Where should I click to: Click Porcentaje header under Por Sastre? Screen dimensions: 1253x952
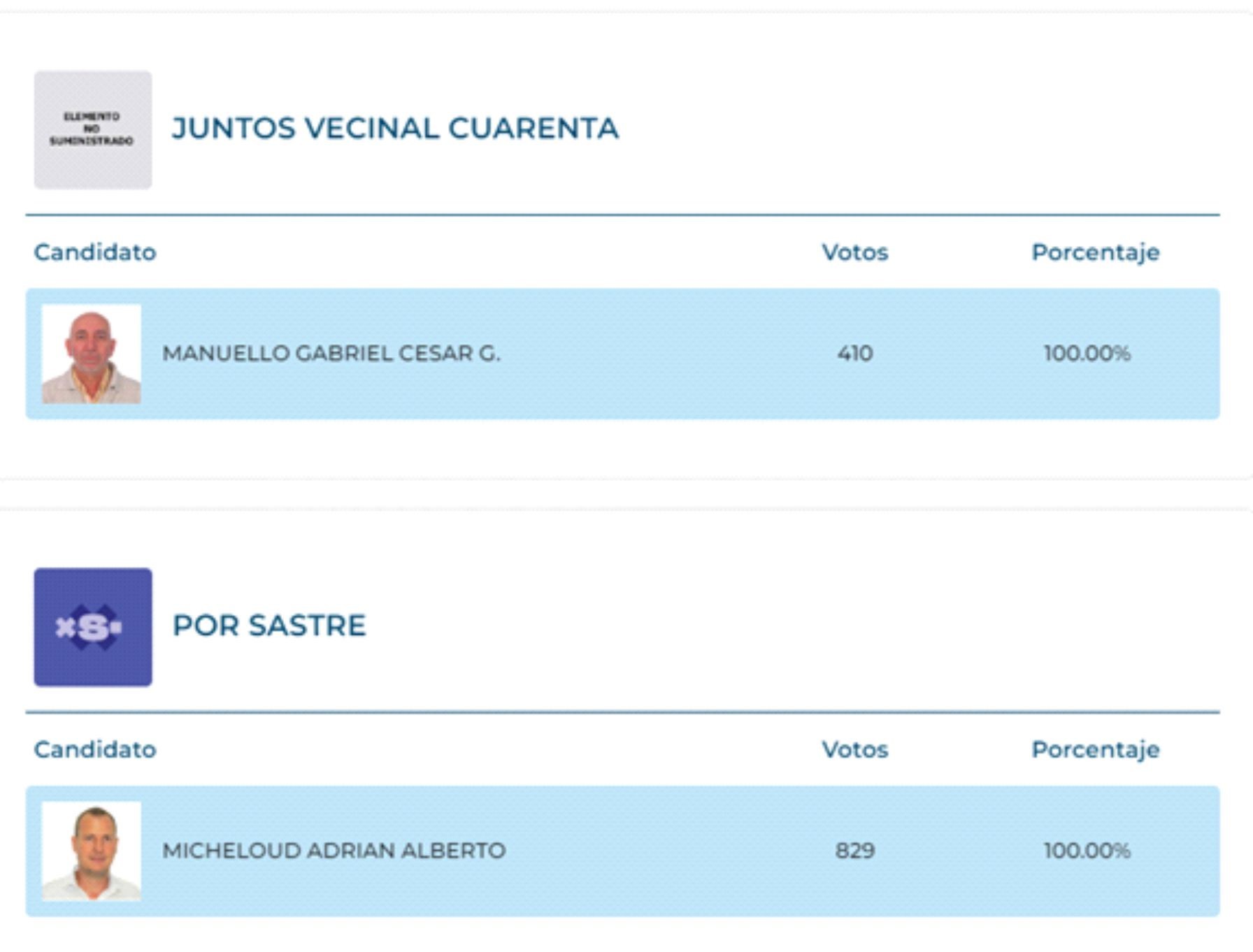1095,749
